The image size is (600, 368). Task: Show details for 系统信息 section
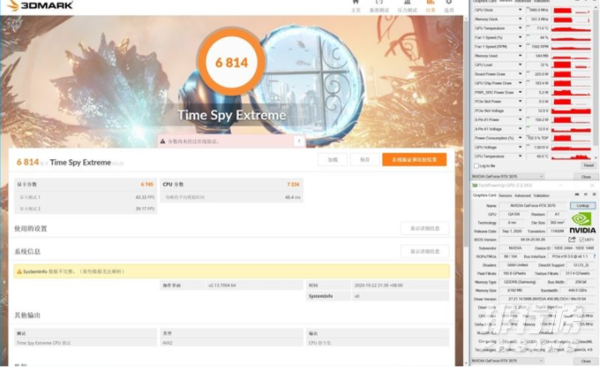pos(425,251)
